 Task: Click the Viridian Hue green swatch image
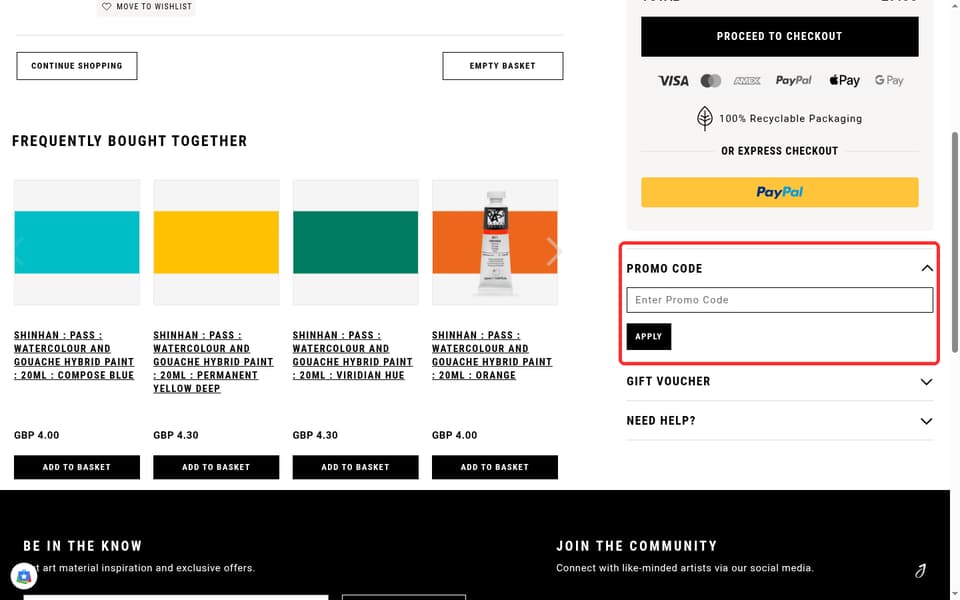(355, 242)
